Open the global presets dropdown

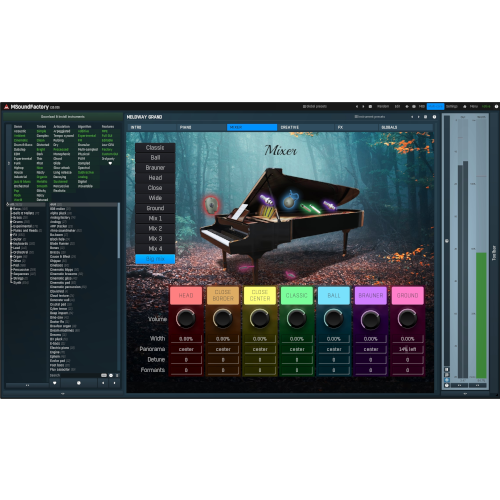click(315, 107)
